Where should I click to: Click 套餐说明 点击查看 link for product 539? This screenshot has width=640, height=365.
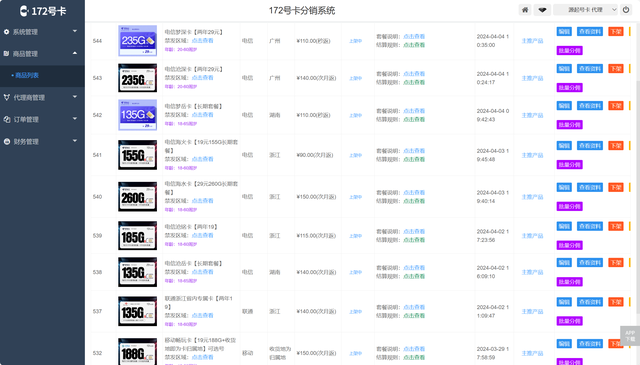point(414,231)
